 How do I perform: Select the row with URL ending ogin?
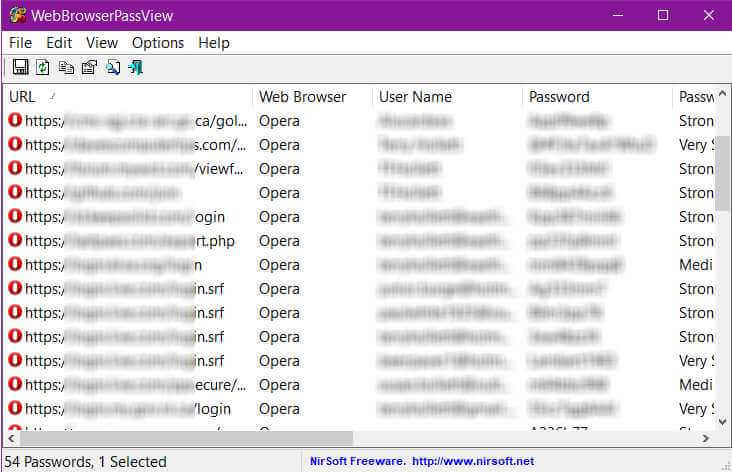pyautogui.click(x=359, y=217)
